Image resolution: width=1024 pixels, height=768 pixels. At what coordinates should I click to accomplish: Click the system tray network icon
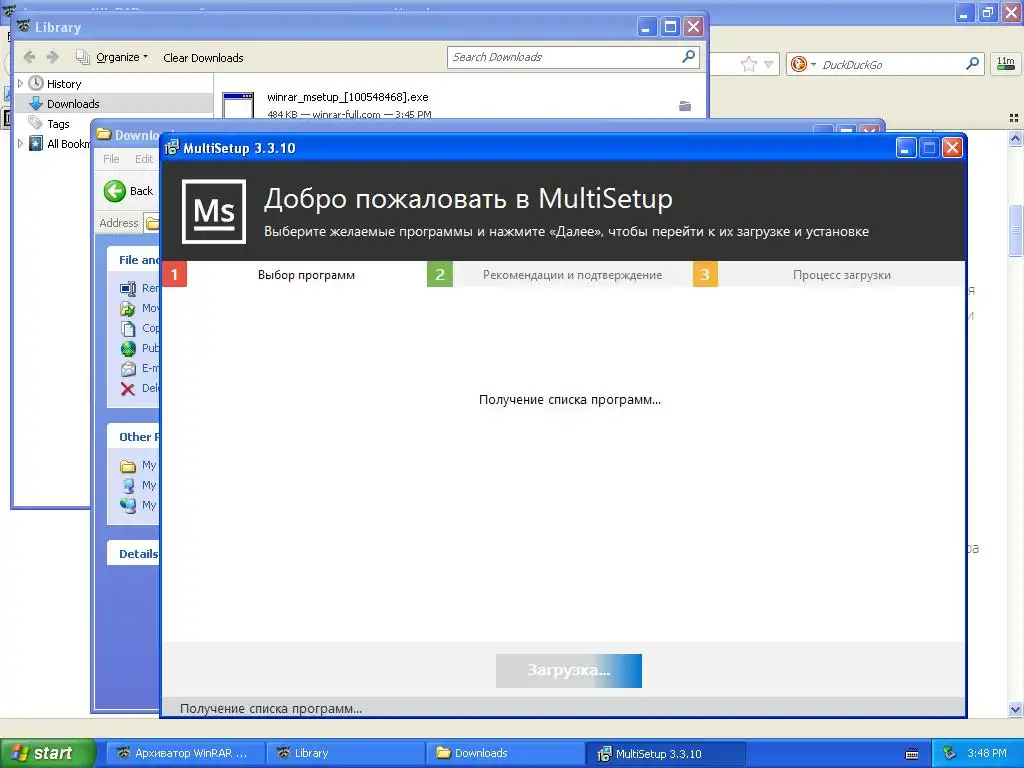(950, 753)
